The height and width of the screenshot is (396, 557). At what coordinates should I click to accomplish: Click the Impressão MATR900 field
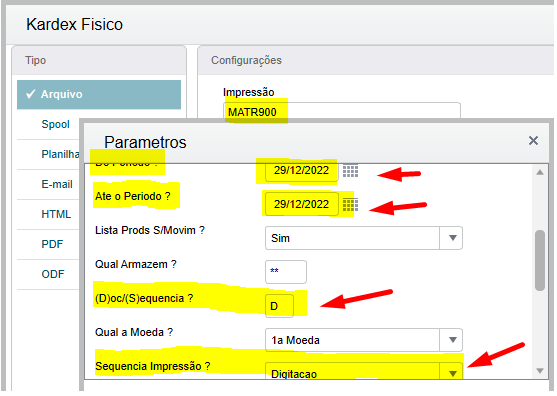[342, 112]
